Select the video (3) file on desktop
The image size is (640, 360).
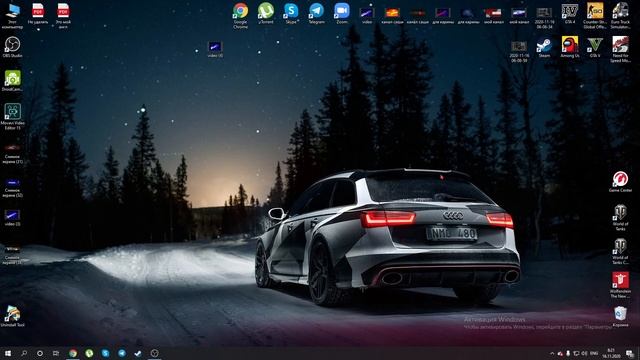pos(12,218)
